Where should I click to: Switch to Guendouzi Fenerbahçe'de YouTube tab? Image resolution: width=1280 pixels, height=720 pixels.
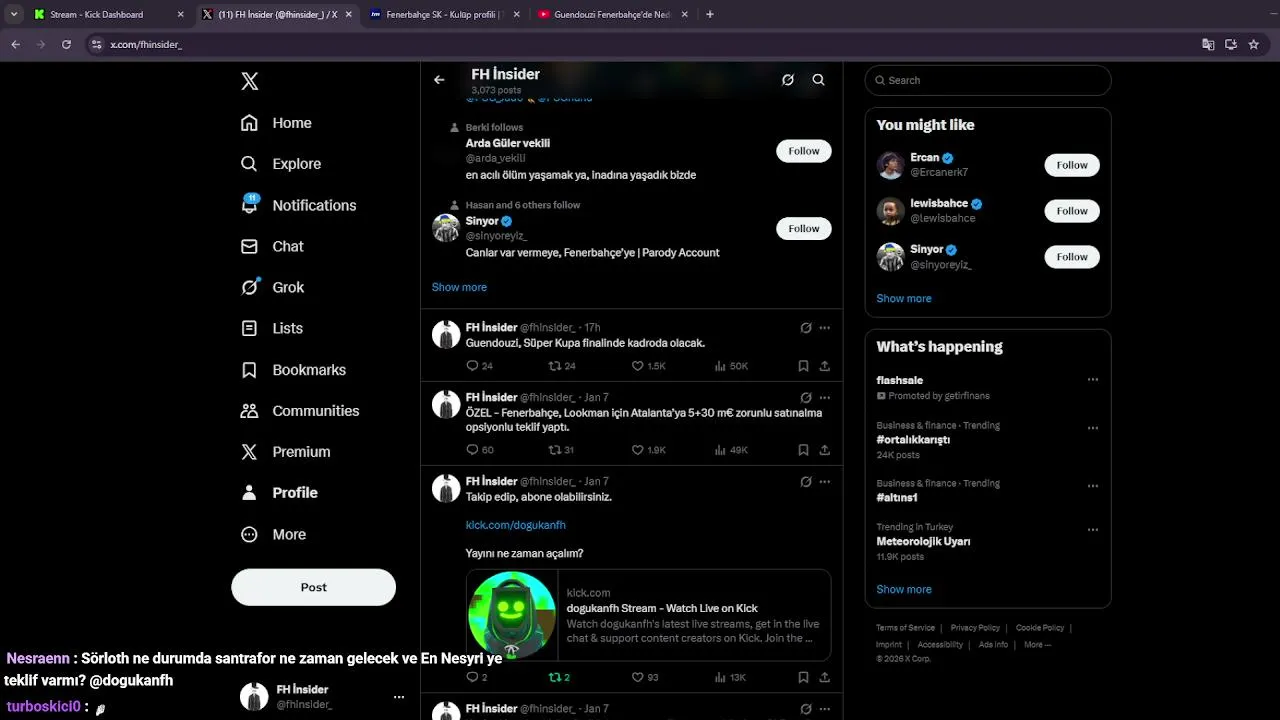[x=612, y=14]
